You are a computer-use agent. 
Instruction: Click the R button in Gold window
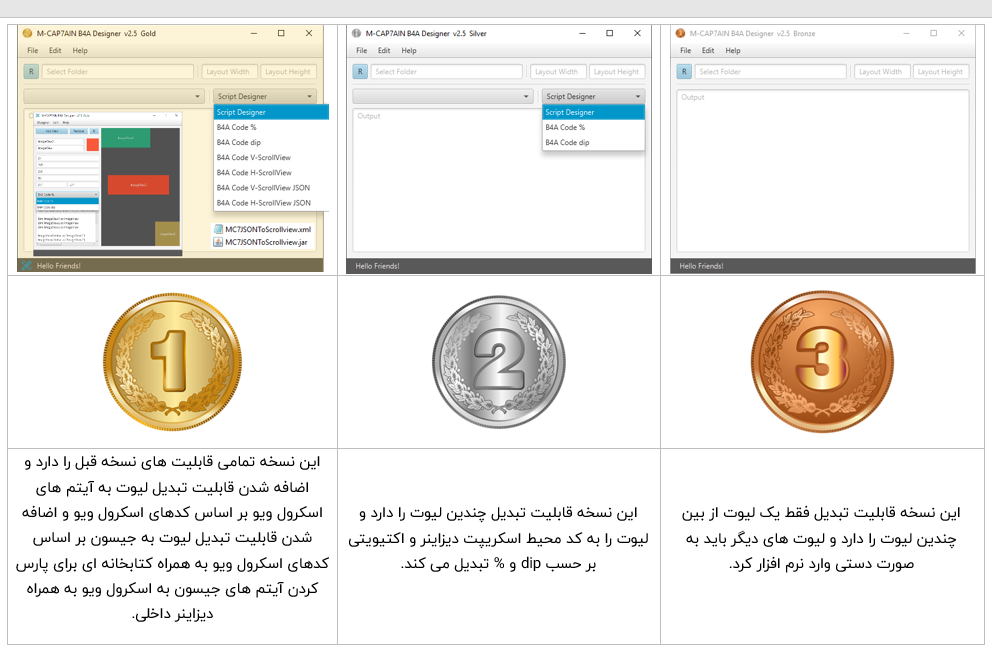click(31, 72)
